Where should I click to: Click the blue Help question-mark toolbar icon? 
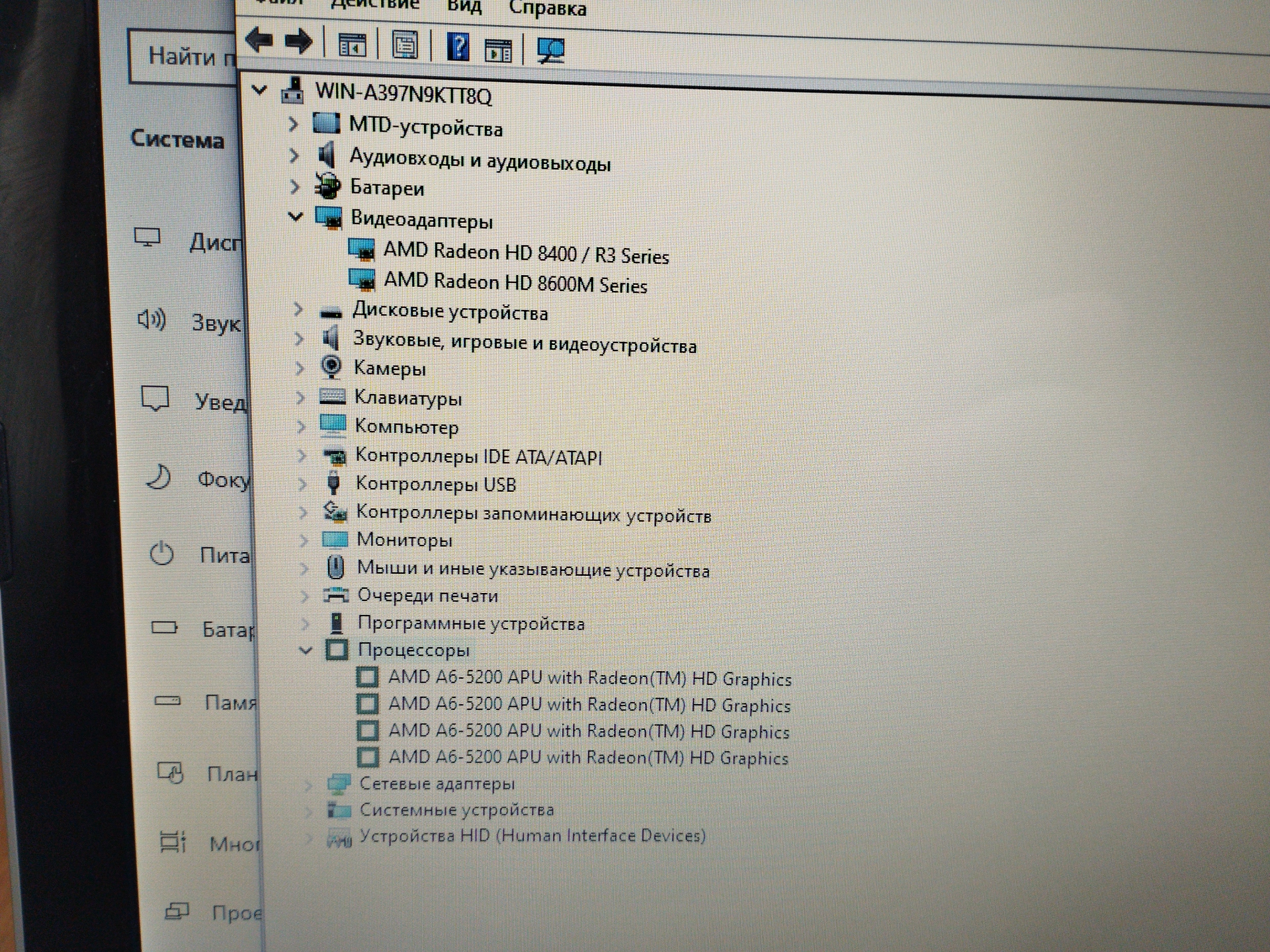(x=458, y=47)
